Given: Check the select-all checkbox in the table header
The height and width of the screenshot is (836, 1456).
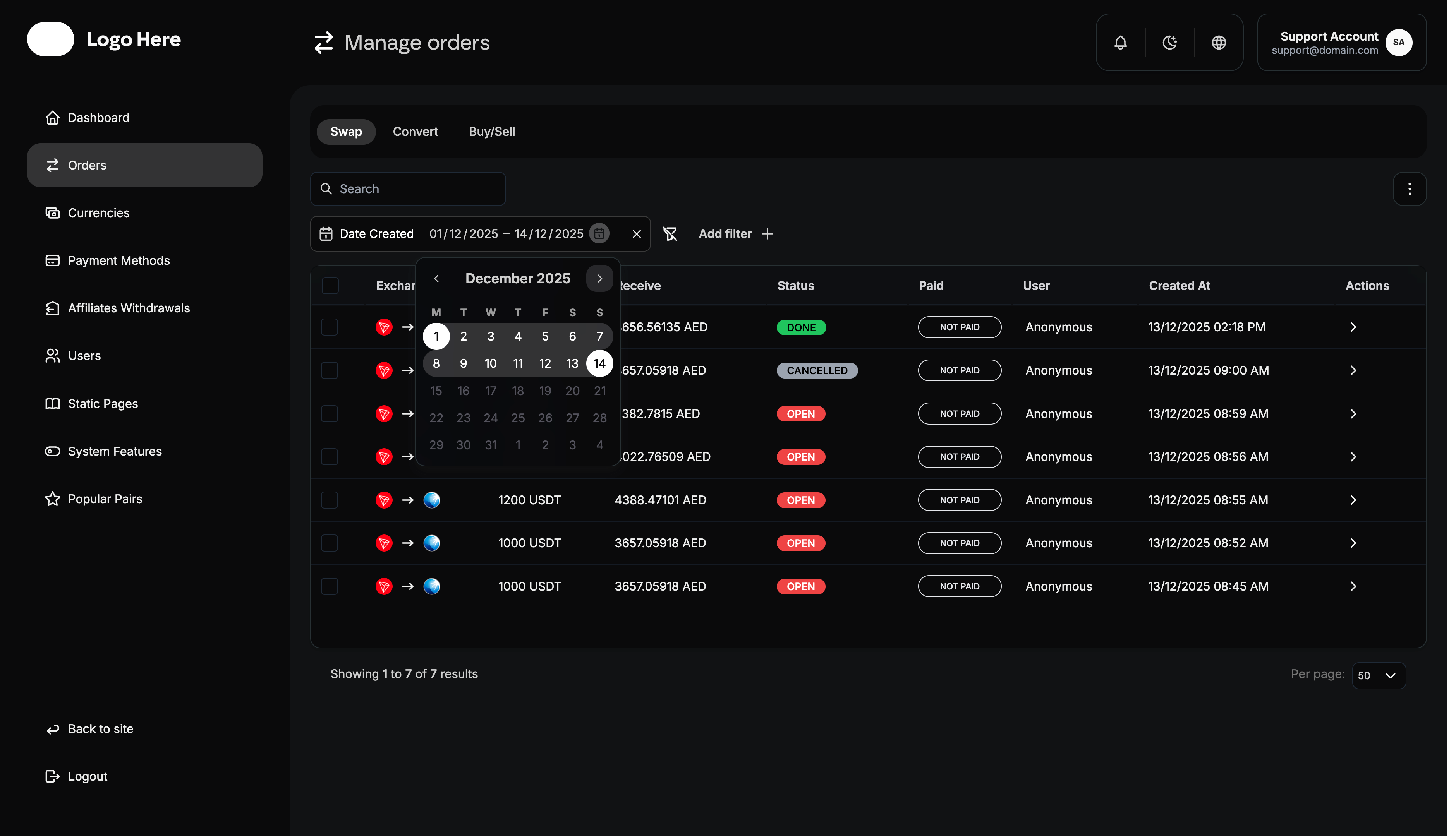Looking at the screenshot, I should (x=330, y=285).
